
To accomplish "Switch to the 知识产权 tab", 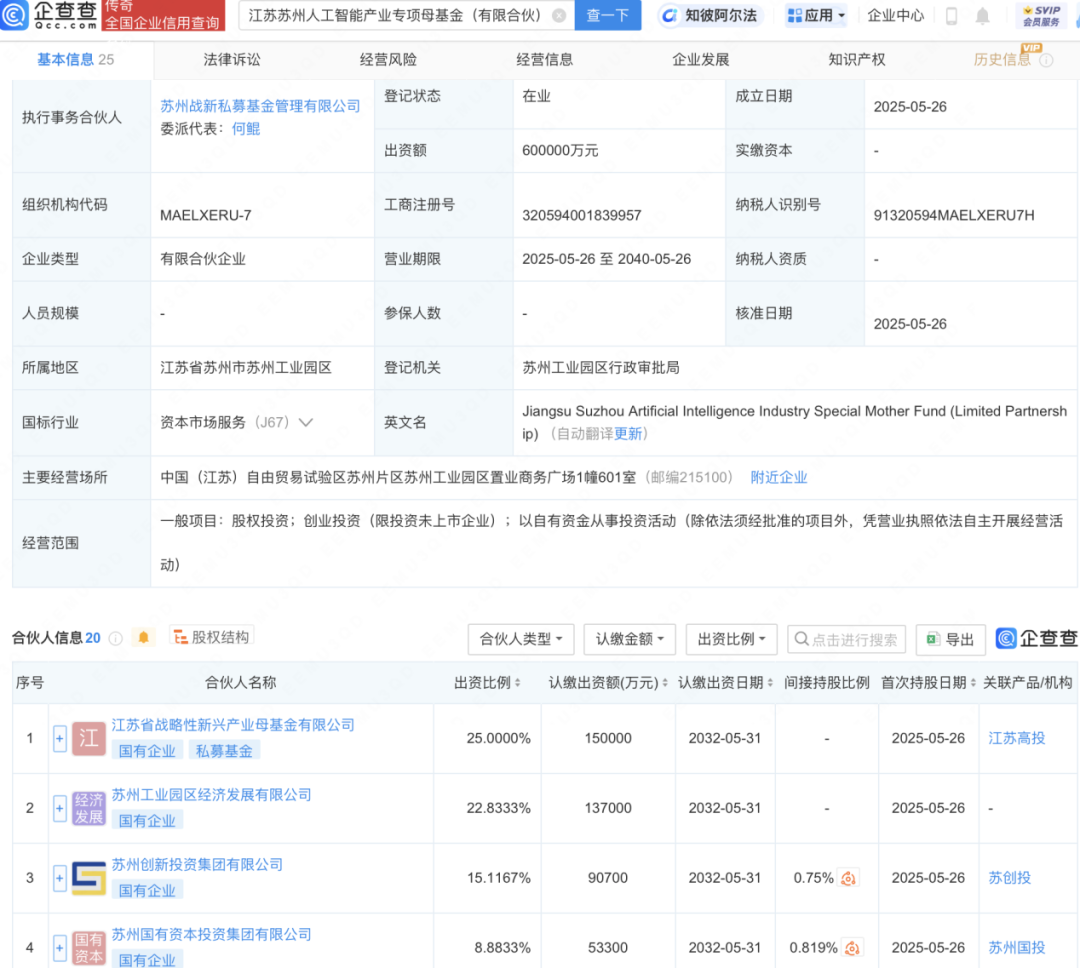I will (x=857, y=60).
